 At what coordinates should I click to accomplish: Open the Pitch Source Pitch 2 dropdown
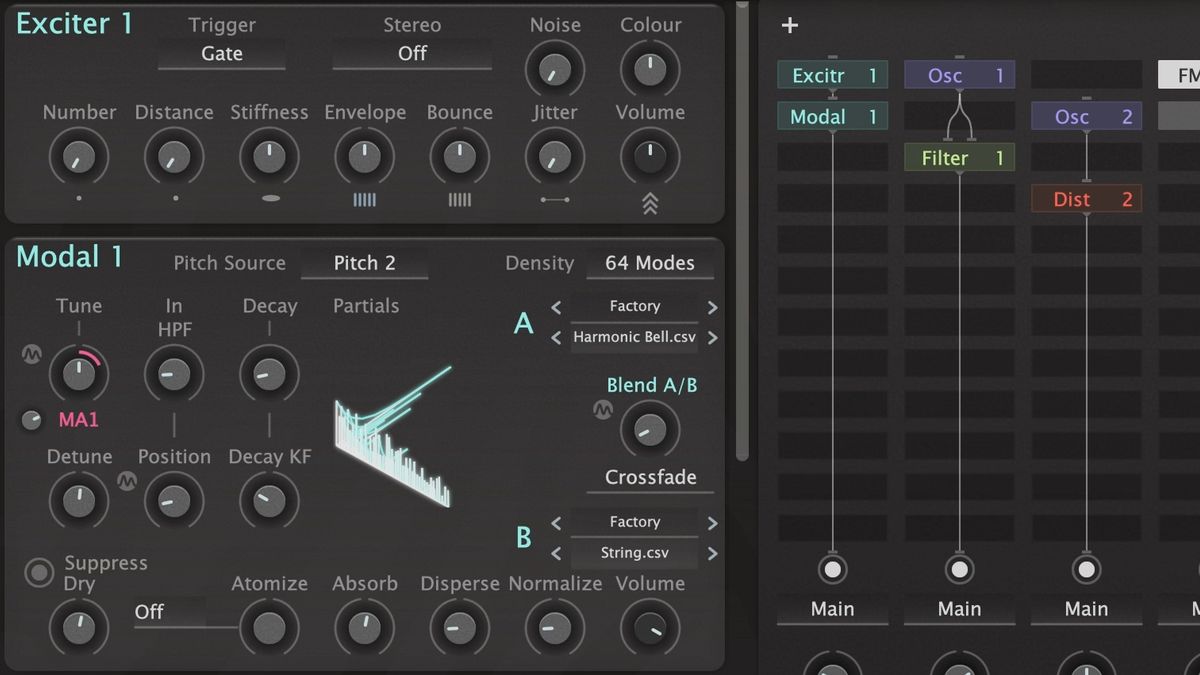[365, 263]
